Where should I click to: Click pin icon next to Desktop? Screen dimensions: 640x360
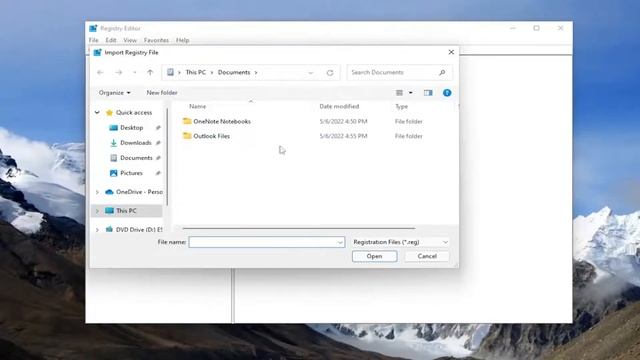(158, 128)
